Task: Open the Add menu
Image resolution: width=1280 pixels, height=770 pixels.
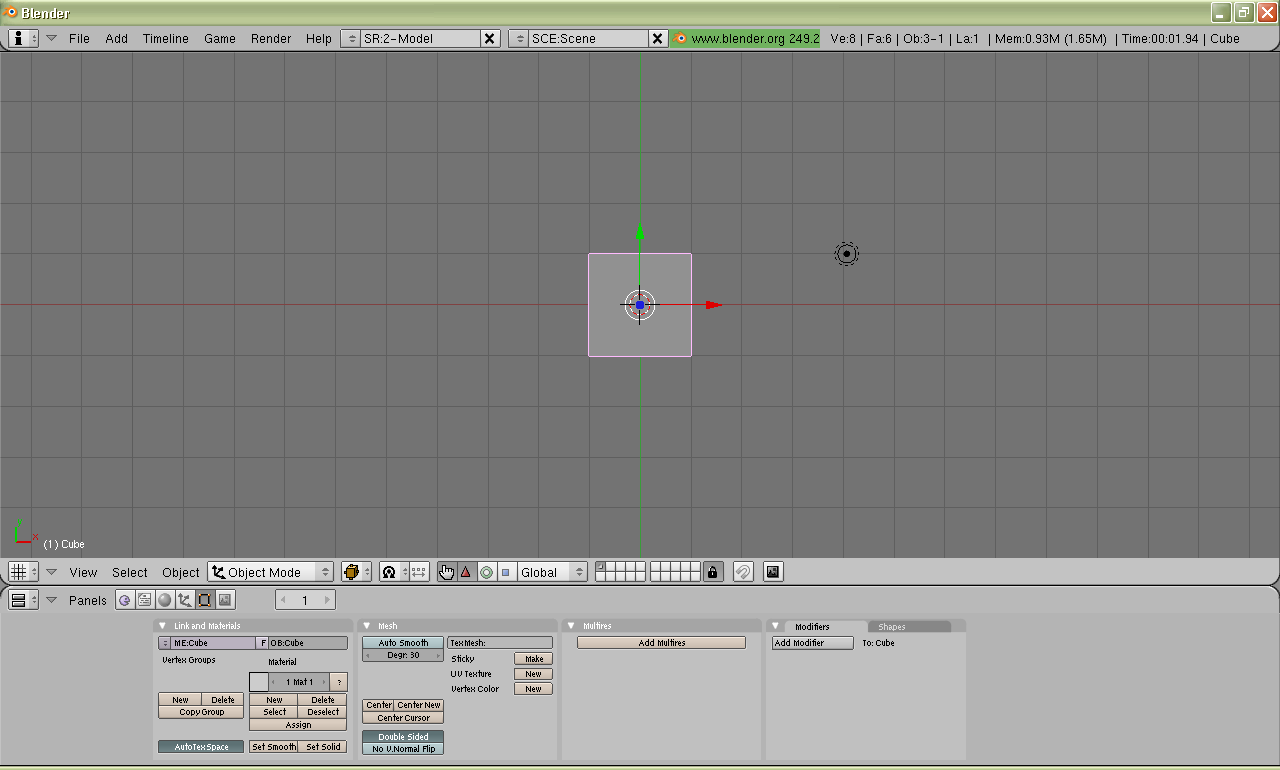Action: (116, 38)
